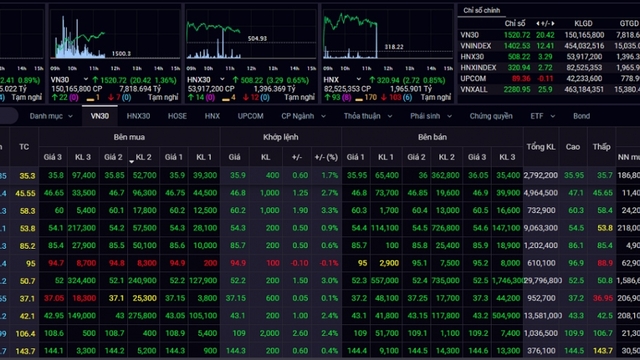The image size is (640, 360).
Task: Click the TC column header
Action: point(24,147)
